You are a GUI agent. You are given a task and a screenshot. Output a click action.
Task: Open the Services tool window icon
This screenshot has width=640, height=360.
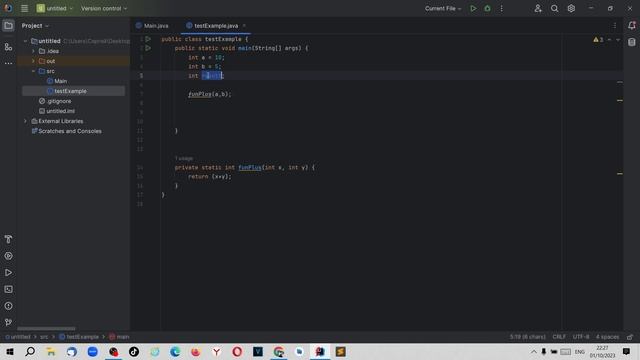(8, 256)
